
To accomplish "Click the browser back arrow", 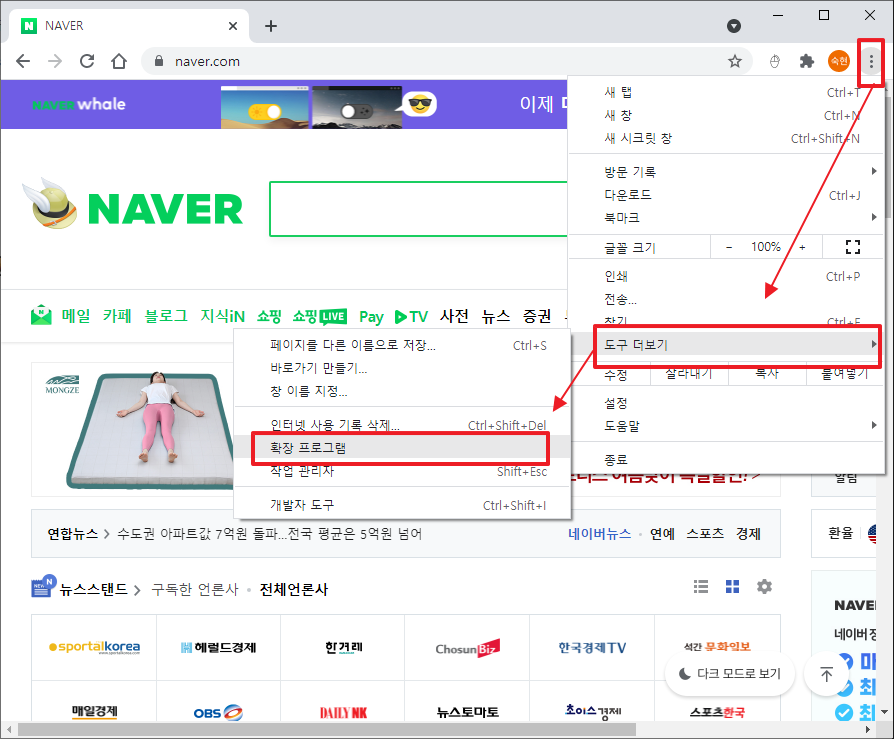I will tap(23, 61).
